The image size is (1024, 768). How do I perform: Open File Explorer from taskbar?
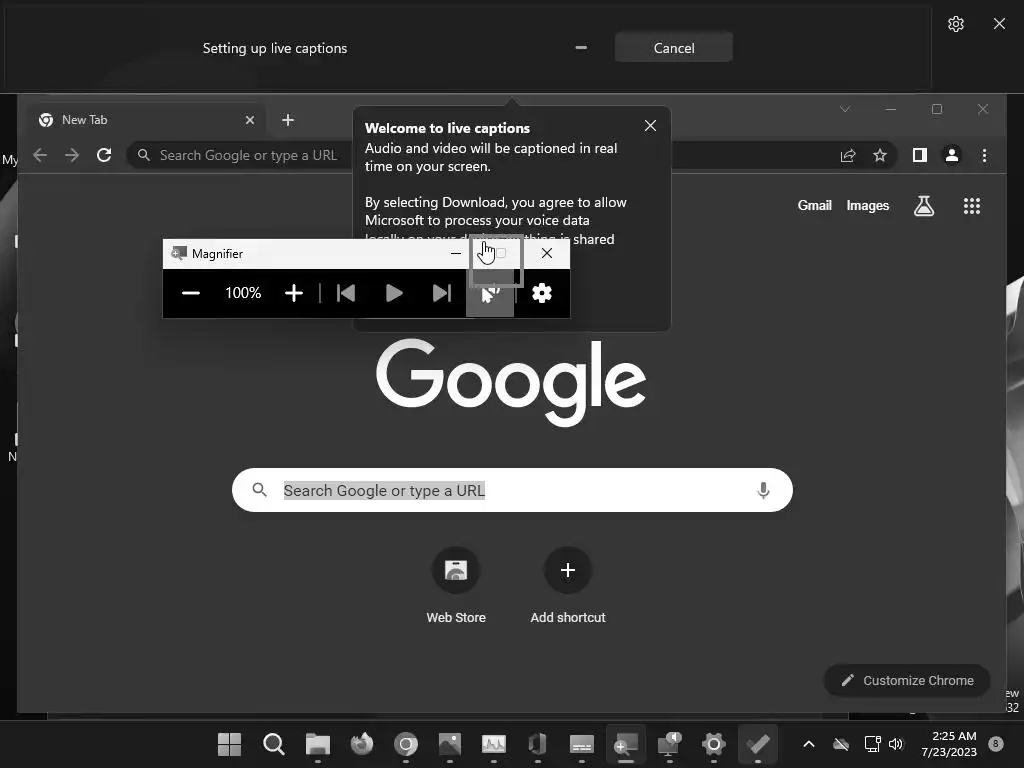pyautogui.click(x=317, y=744)
